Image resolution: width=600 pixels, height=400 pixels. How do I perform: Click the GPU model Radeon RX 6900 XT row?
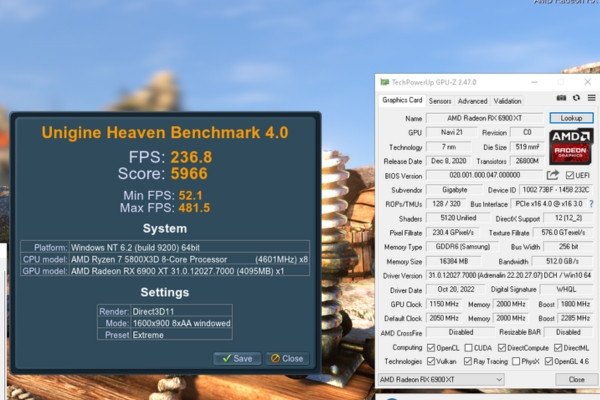(x=165, y=271)
